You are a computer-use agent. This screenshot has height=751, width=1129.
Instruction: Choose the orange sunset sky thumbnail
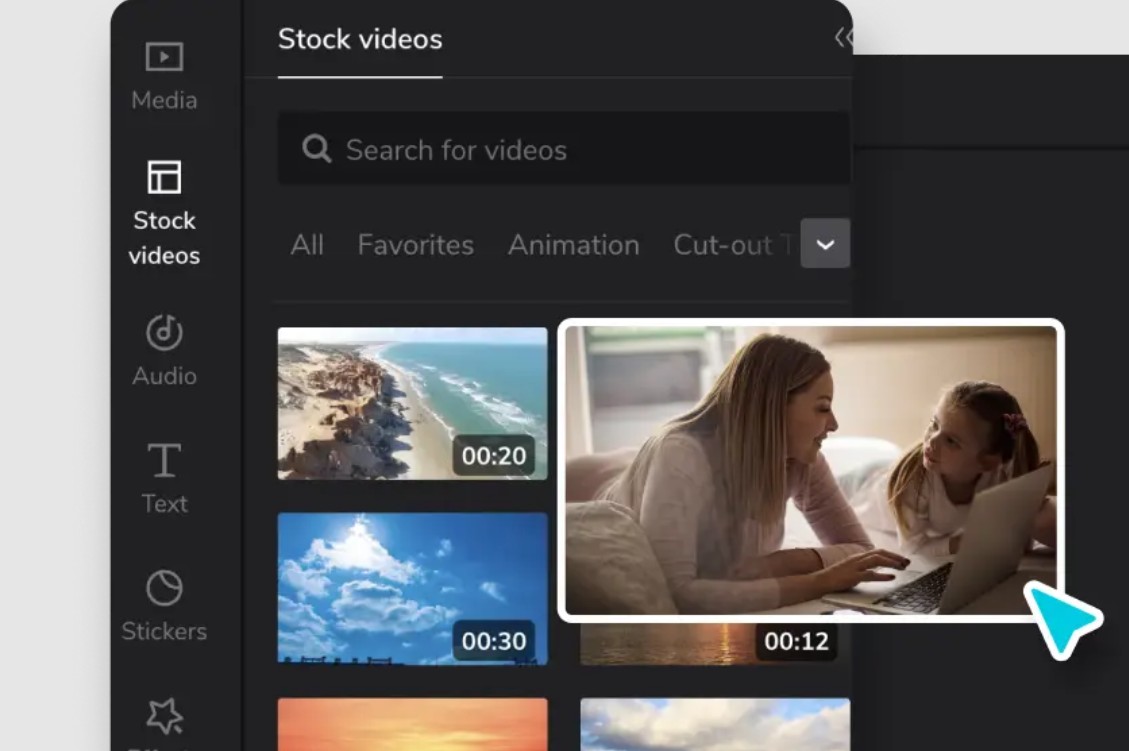pyautogui.click(x=412, y=724)
